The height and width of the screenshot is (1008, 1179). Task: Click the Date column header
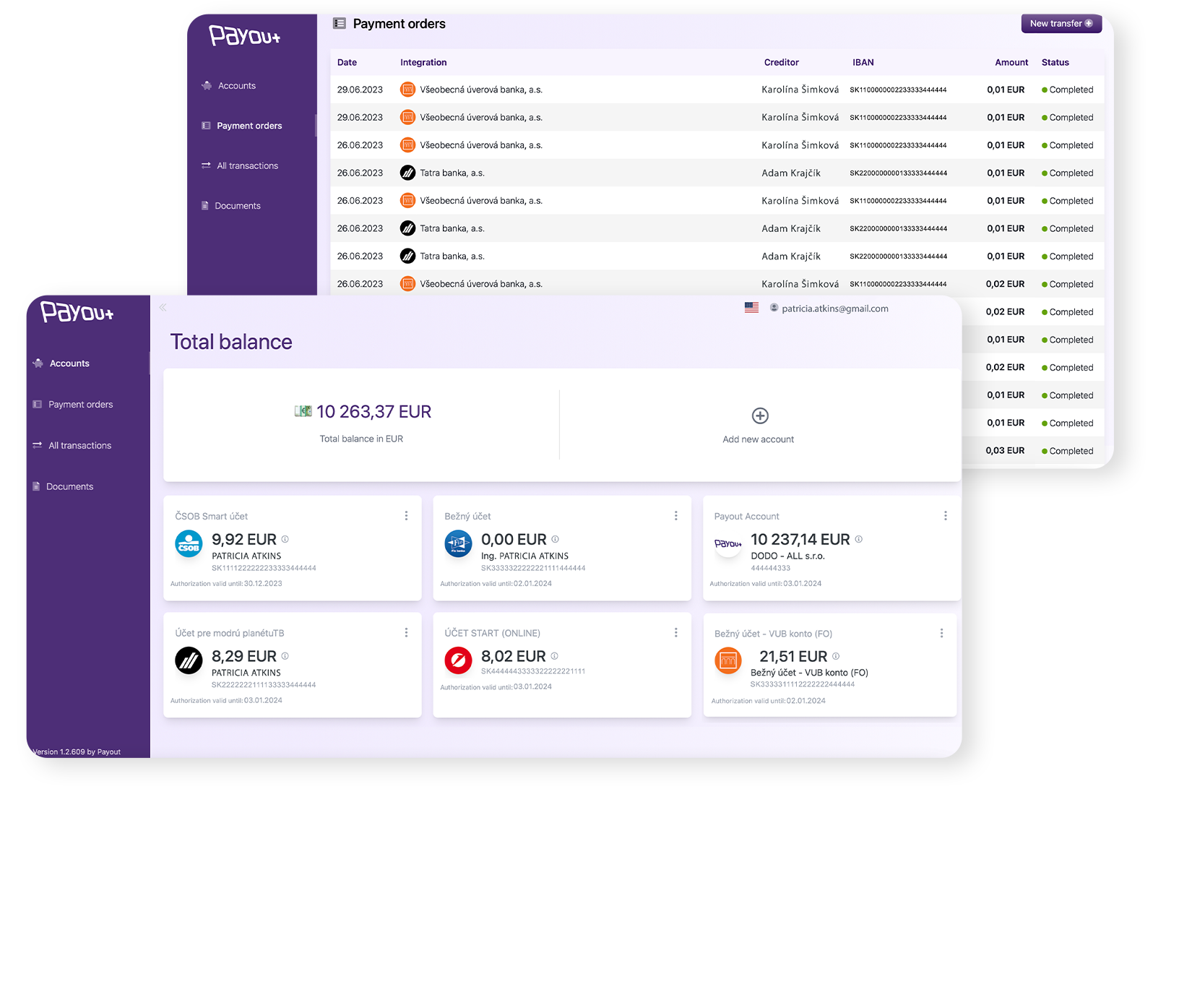pos(347,63)
